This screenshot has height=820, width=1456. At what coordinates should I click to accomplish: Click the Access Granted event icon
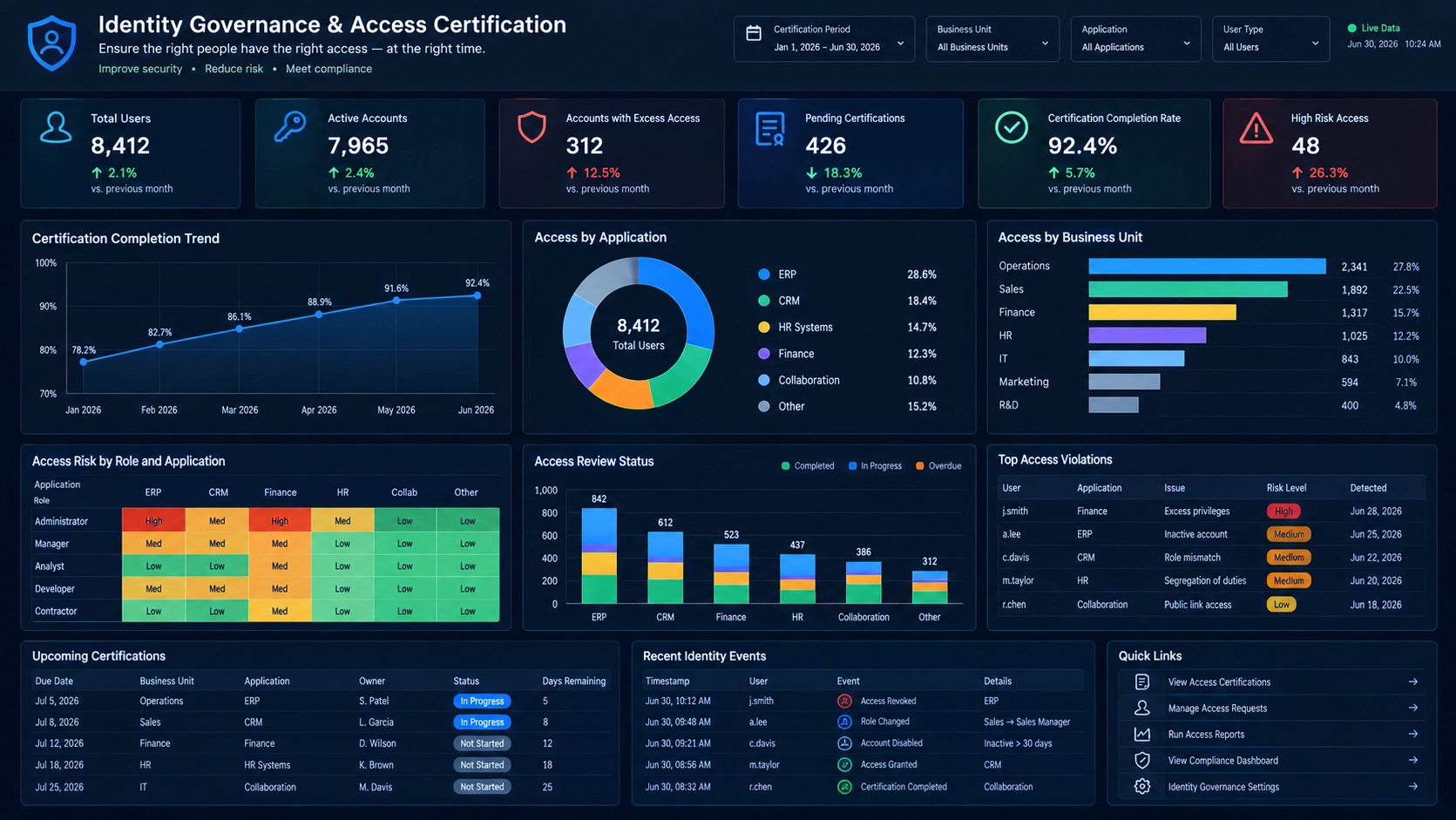(x=844, y=764)
